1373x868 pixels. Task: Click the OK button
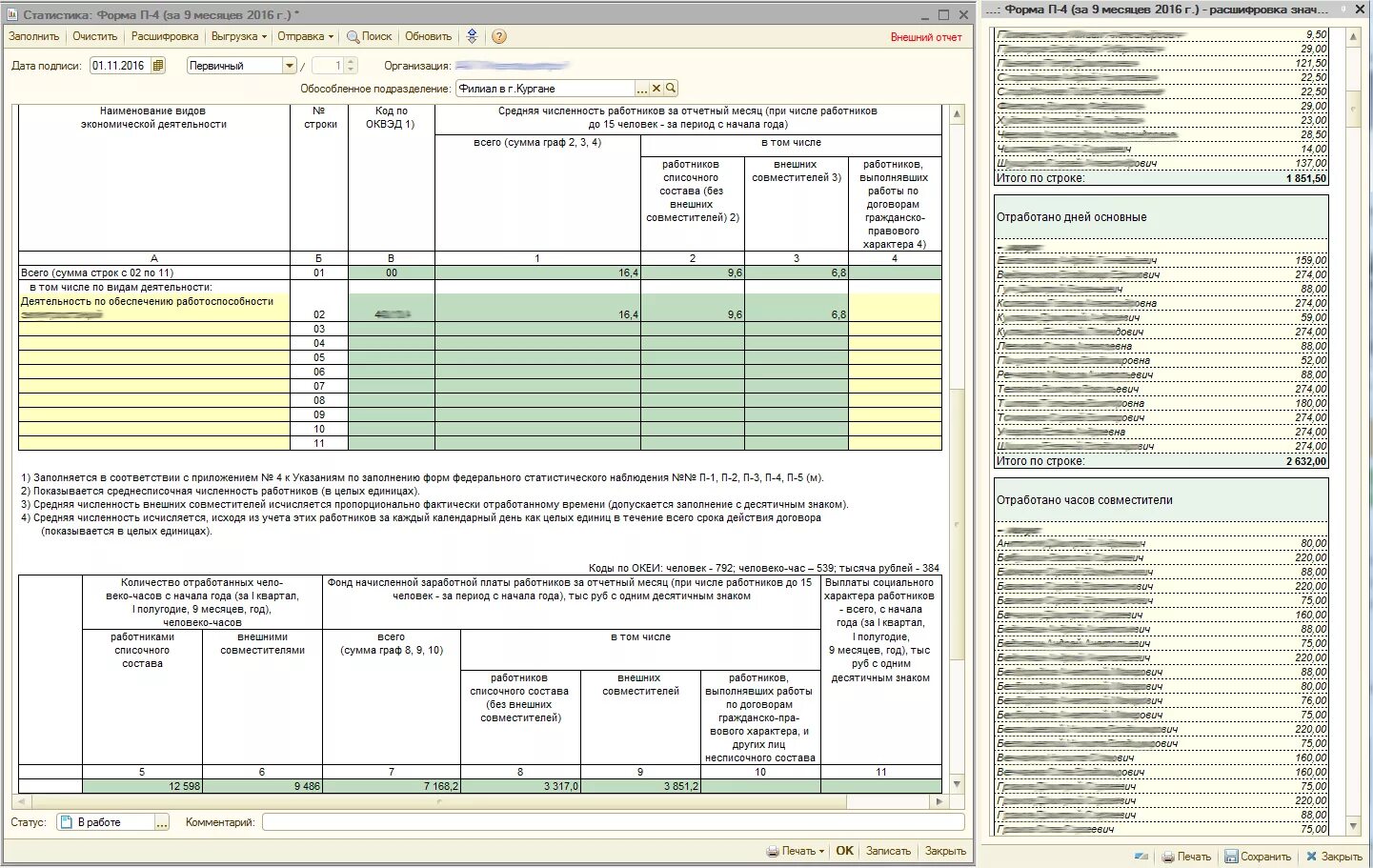(844, 851)
